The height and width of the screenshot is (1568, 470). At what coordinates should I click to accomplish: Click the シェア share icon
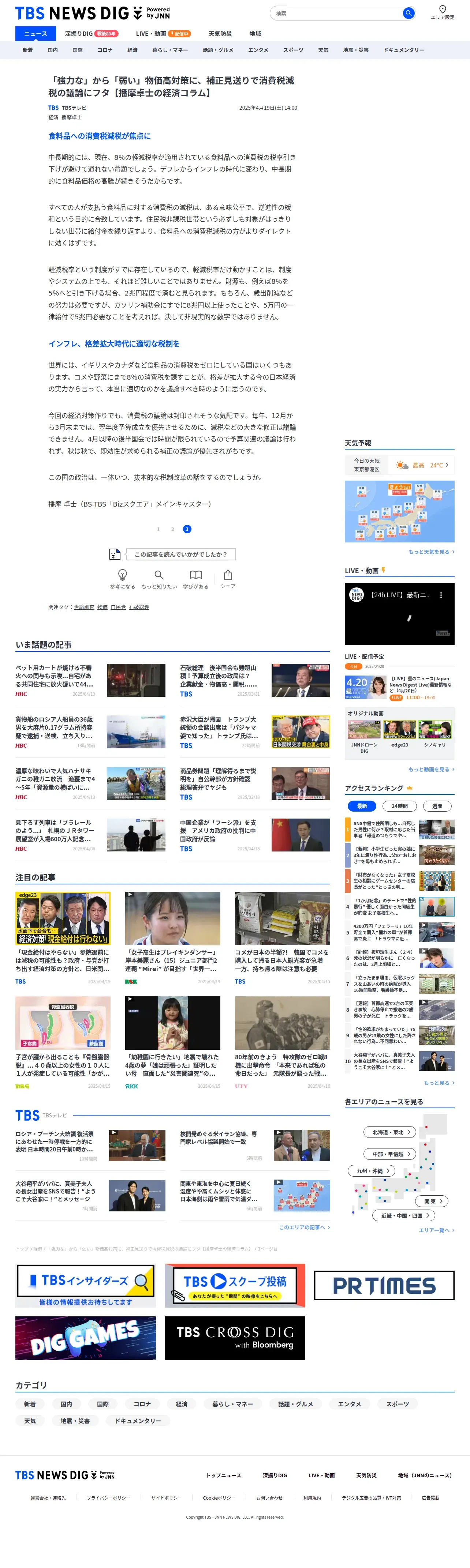pyautogui.click(x=228, y=578)
